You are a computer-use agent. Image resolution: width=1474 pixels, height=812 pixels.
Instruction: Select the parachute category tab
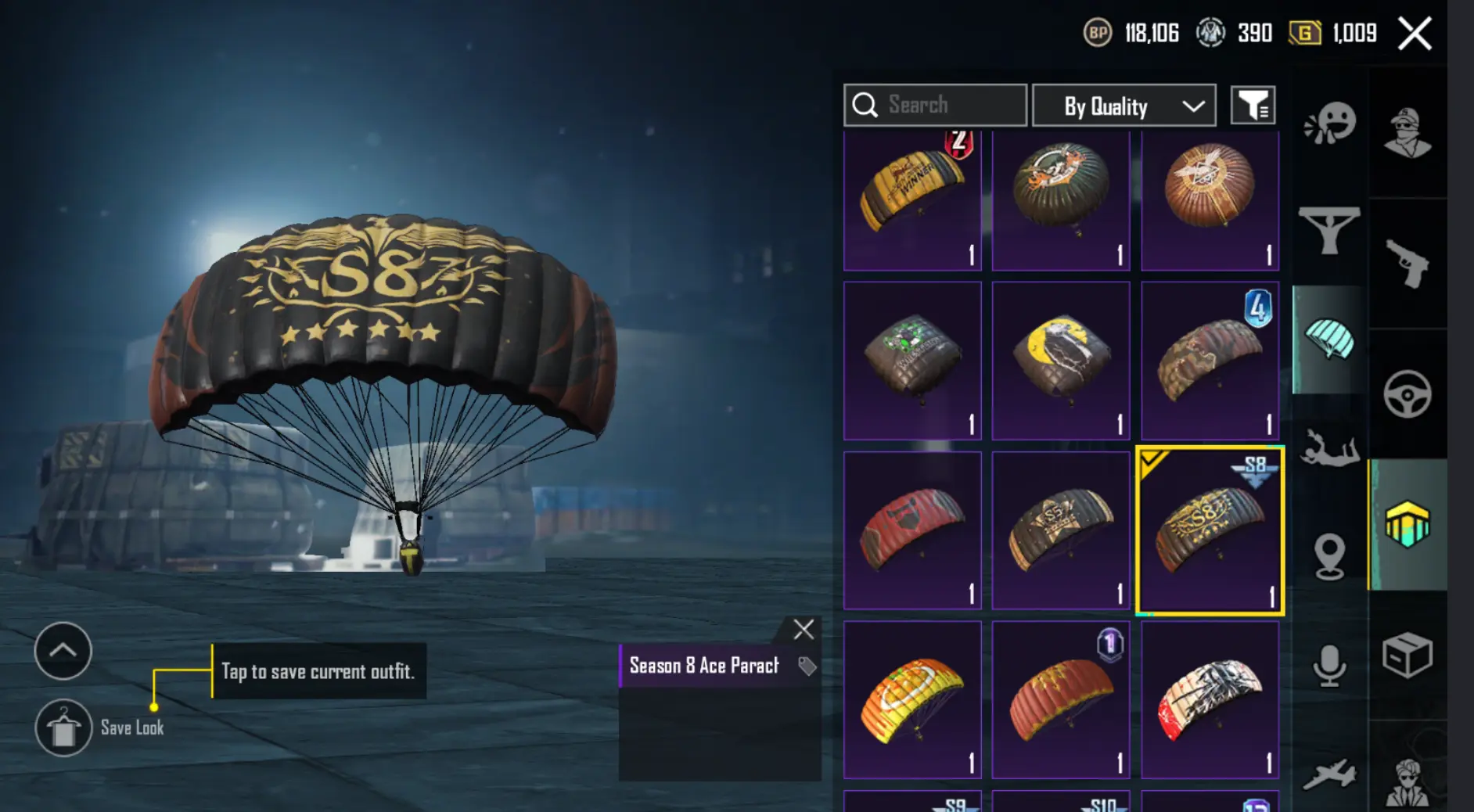1329,339
